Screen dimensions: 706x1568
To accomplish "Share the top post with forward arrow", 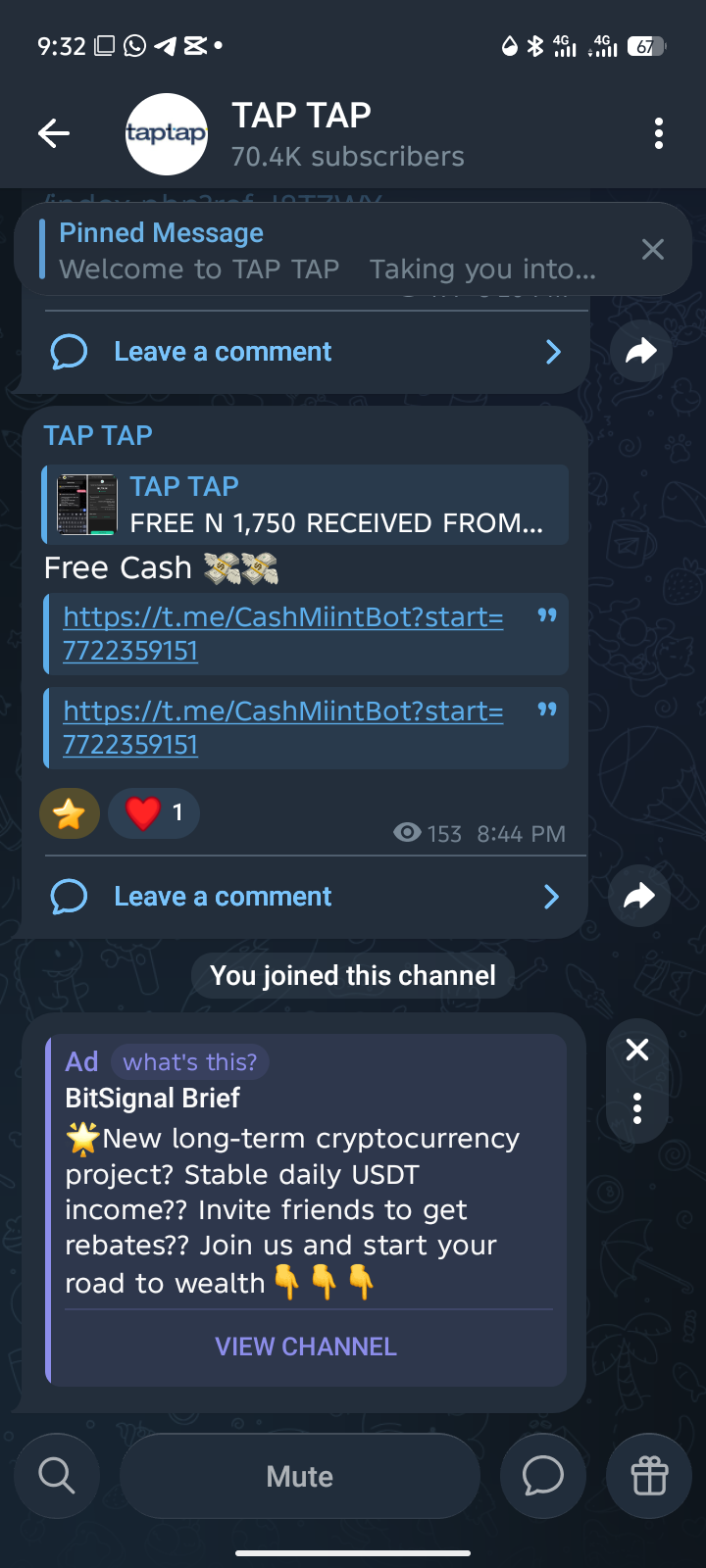I will 640,351.
